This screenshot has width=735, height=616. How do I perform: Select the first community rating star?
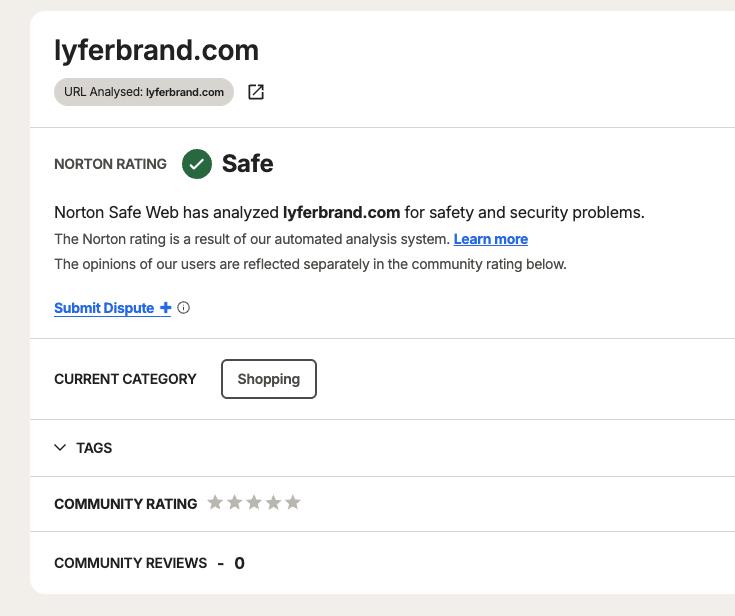[215, 502]
